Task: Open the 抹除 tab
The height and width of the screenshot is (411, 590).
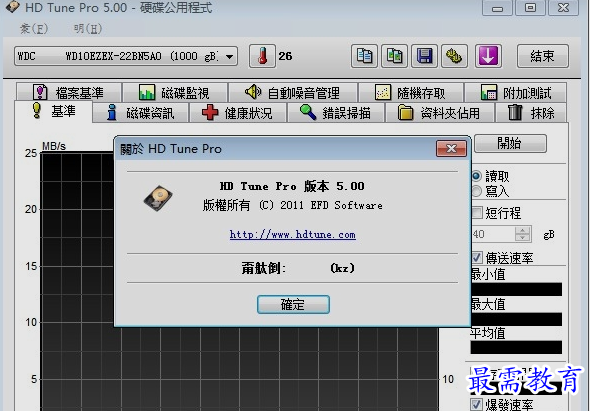Action: point(531,113)
